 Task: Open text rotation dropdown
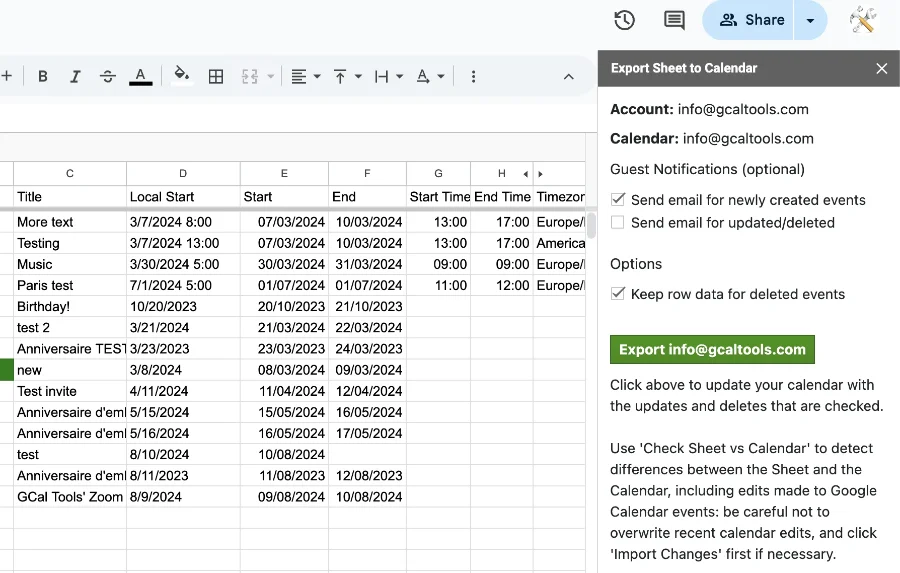point(430,76)
